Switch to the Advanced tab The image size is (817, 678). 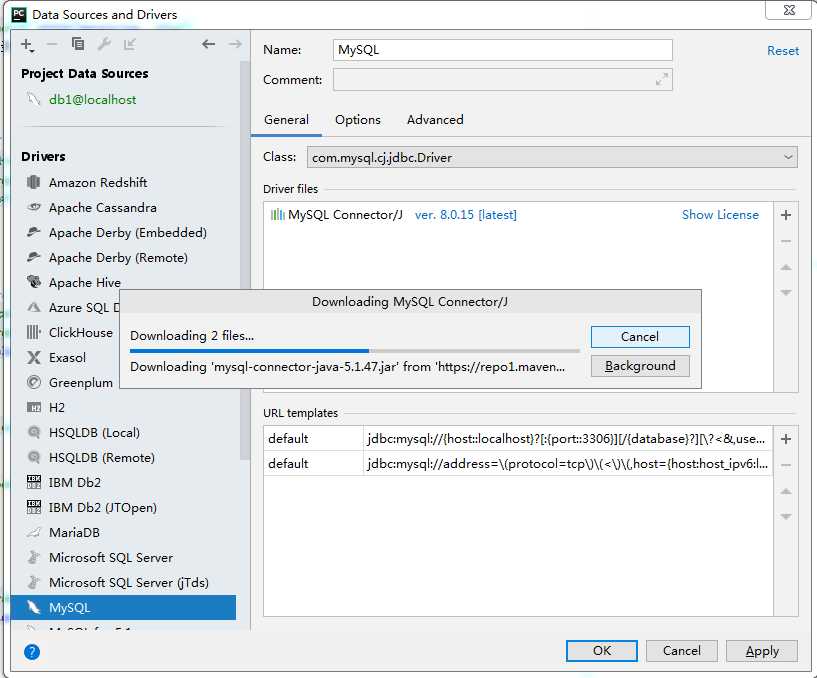click(435, 120)
